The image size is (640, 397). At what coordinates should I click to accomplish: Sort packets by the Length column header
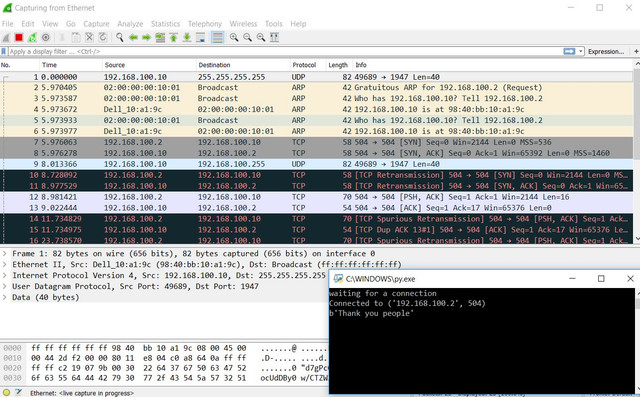point(338,65)
